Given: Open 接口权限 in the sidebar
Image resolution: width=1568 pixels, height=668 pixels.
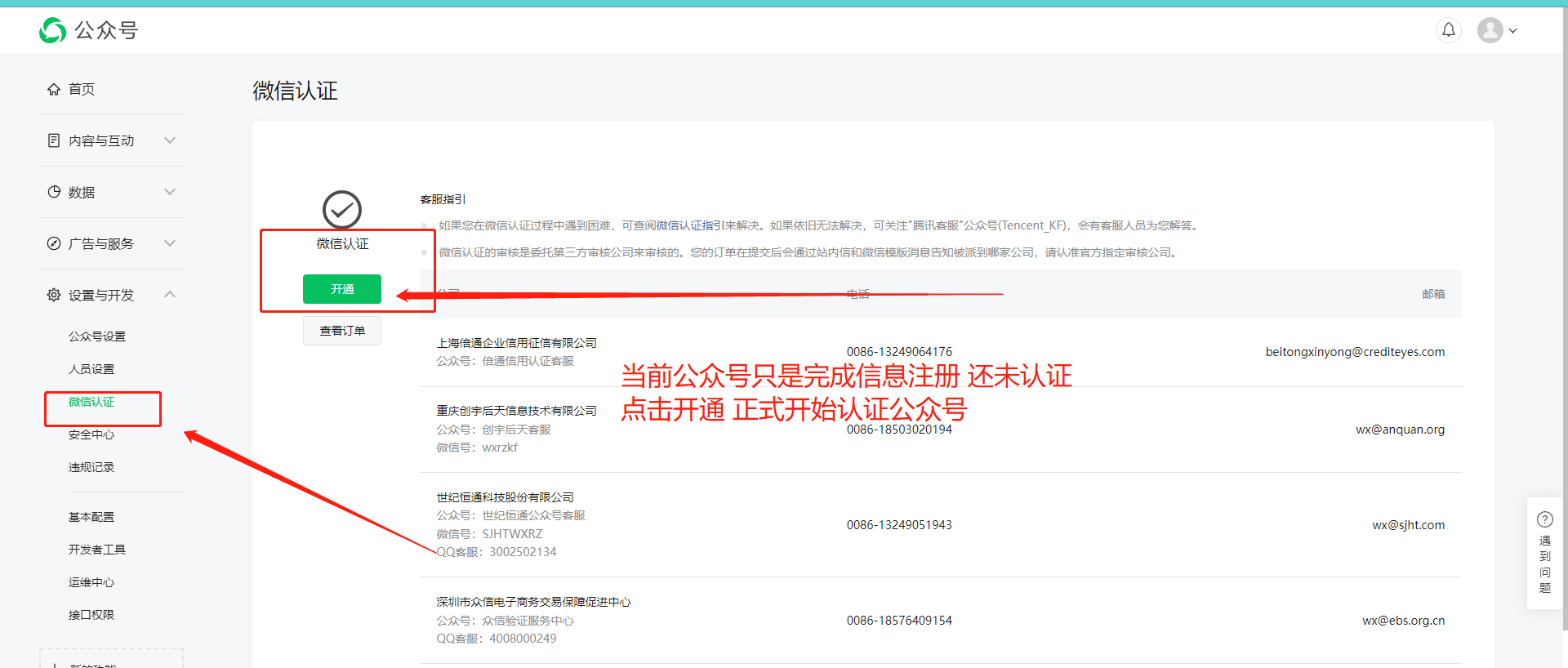Looking at the screenshot, I should pos(91,615).
